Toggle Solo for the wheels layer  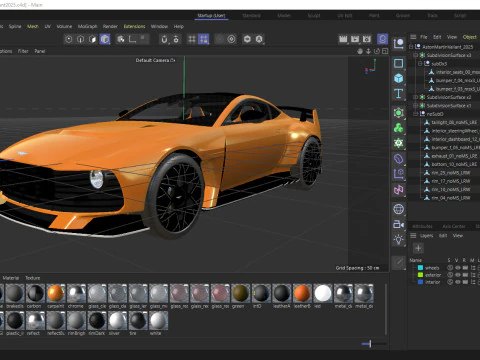tap(450, 268)
